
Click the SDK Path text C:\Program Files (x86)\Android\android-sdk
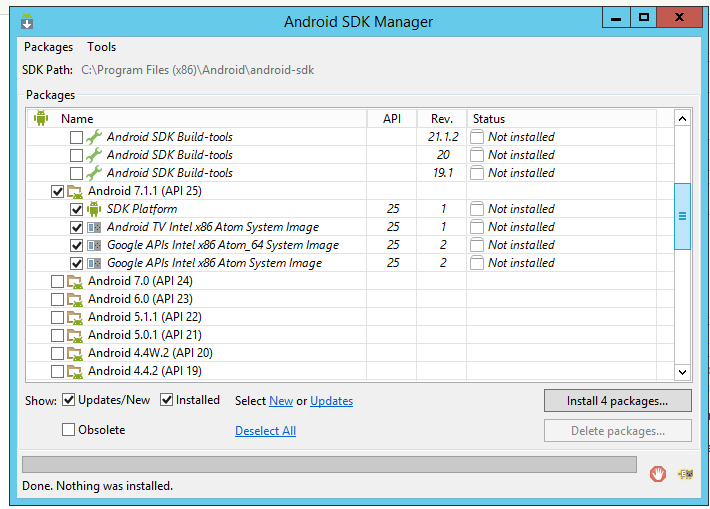[x=197, y=70]
